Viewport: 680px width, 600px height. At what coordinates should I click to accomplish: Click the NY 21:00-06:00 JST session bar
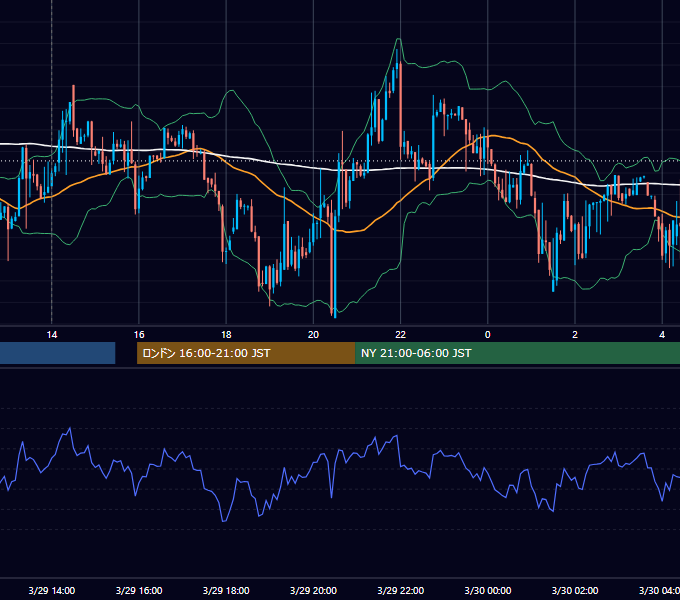pyautogui.click(x=517, y=353)
